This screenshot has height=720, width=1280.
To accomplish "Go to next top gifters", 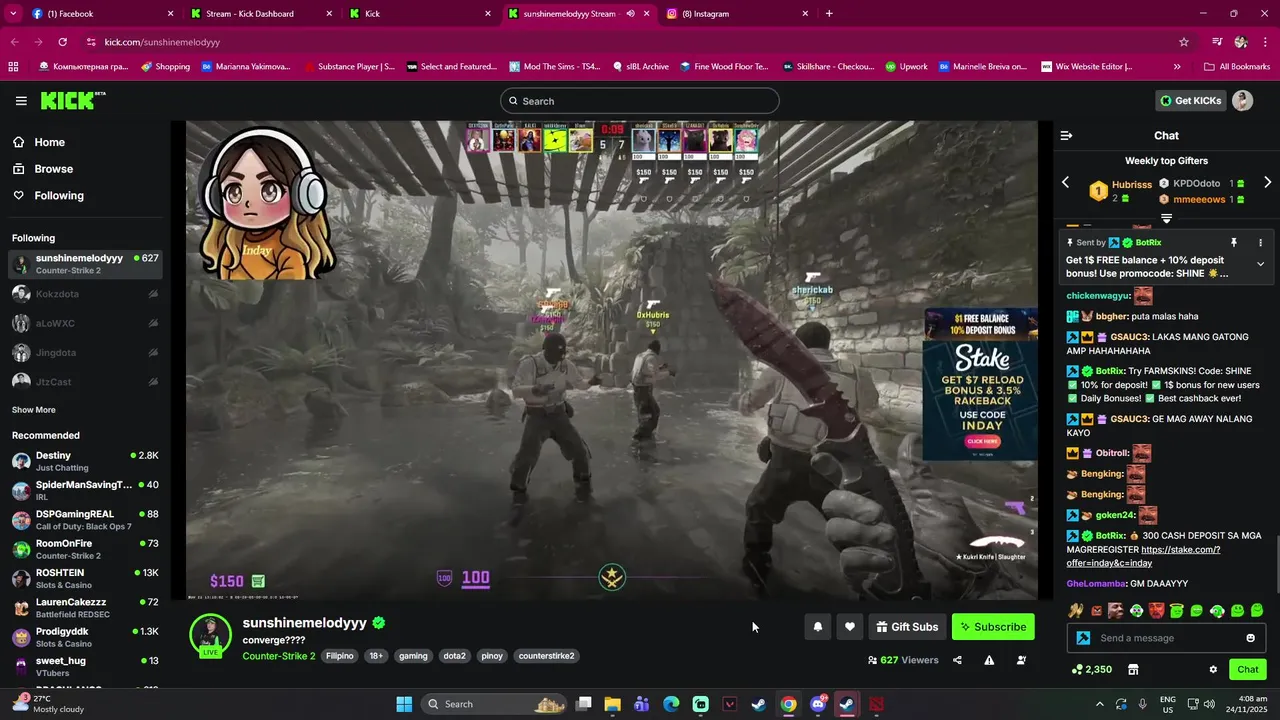I will pos(1267,183).
